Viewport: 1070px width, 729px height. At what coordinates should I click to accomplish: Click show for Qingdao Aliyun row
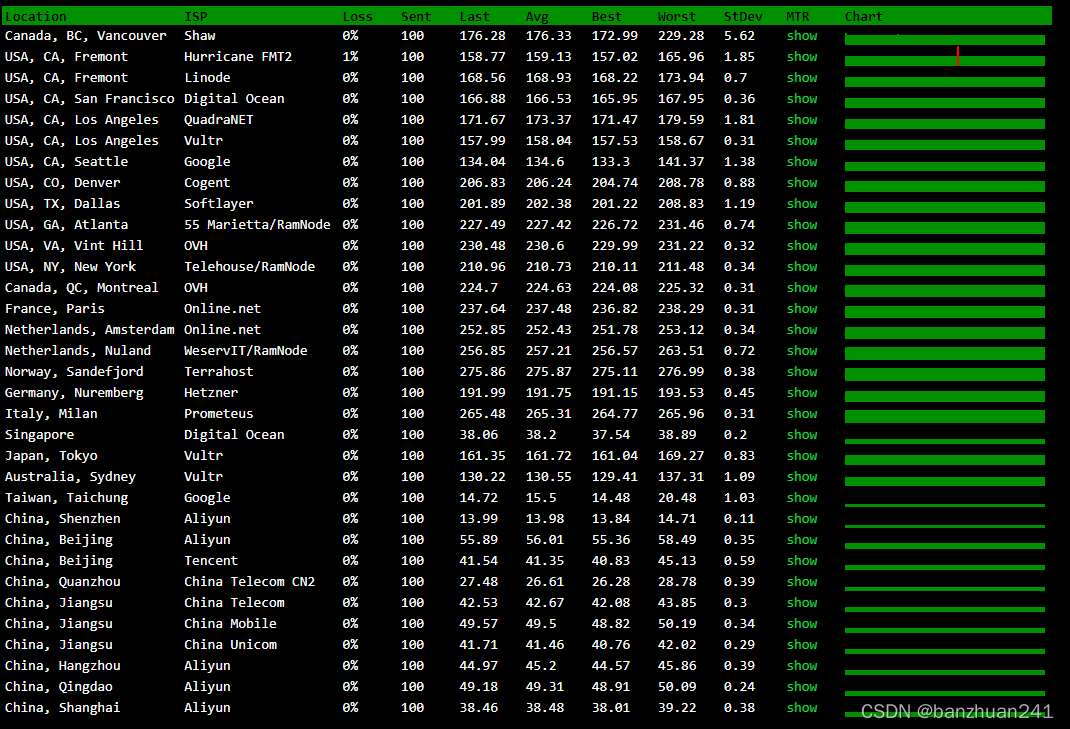(x=802, y=687)
